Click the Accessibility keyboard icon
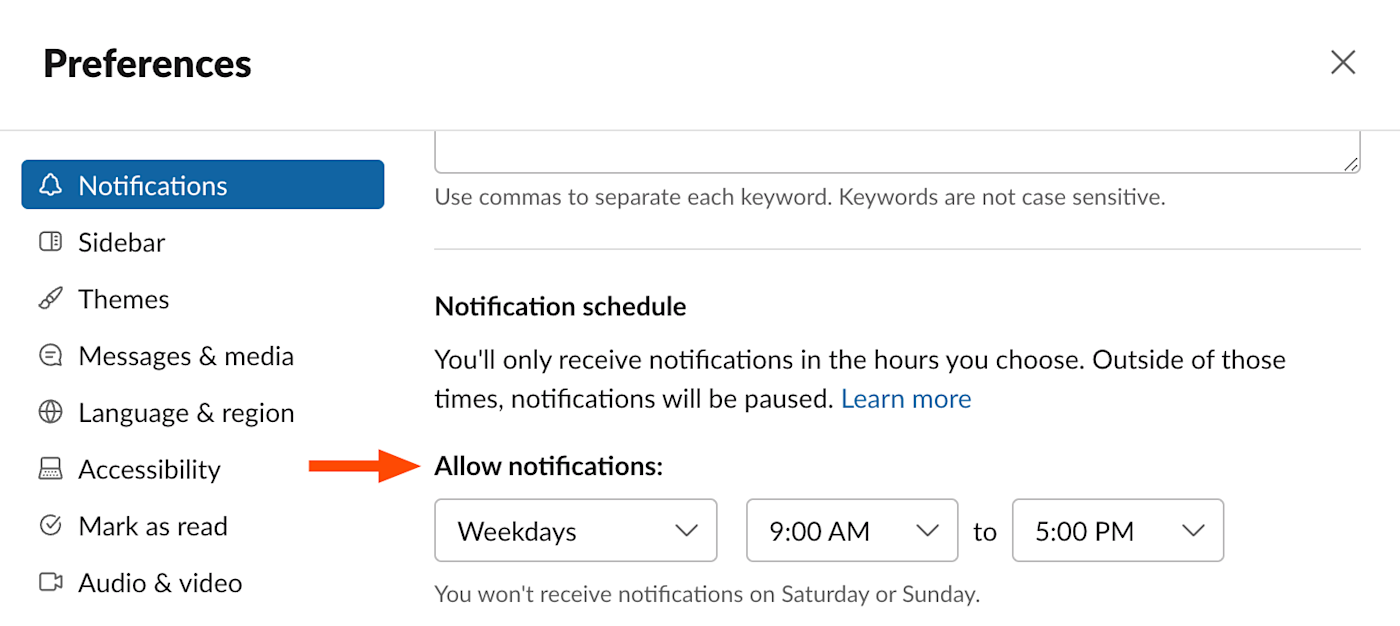The image size is (1400, 626). (50, 469)
